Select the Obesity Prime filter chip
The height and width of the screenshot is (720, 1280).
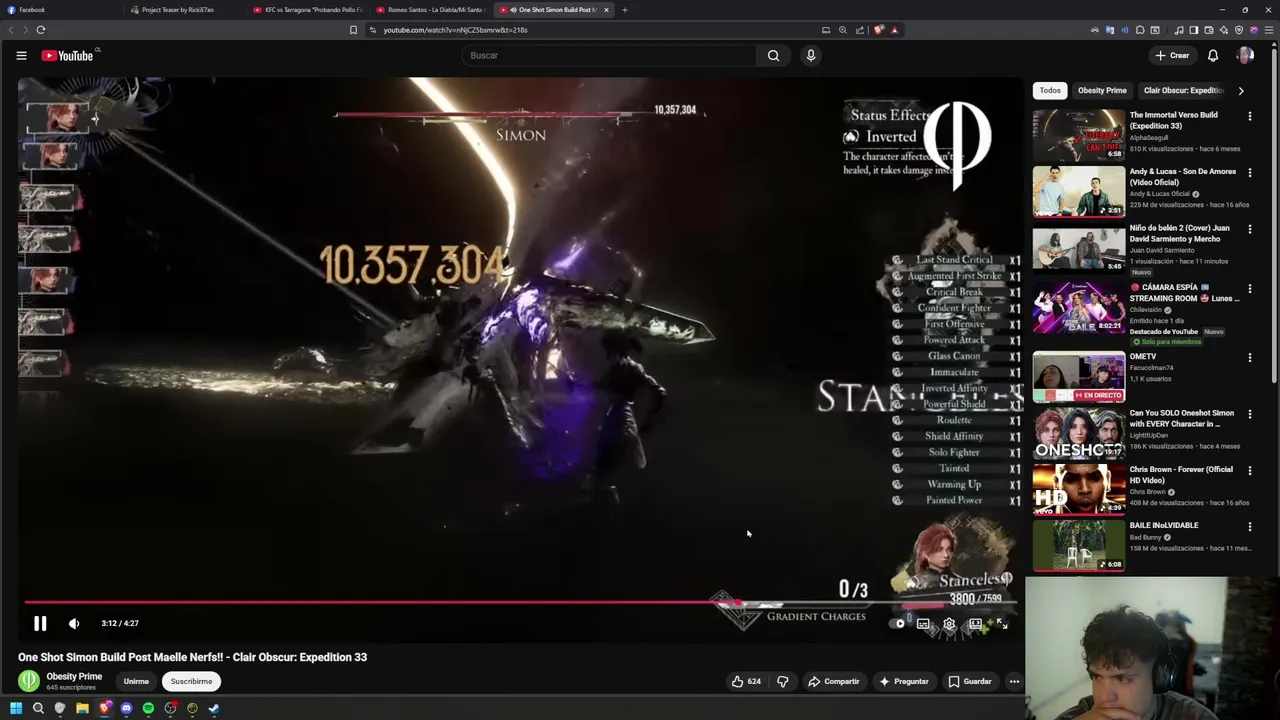tap(1102, 90)
